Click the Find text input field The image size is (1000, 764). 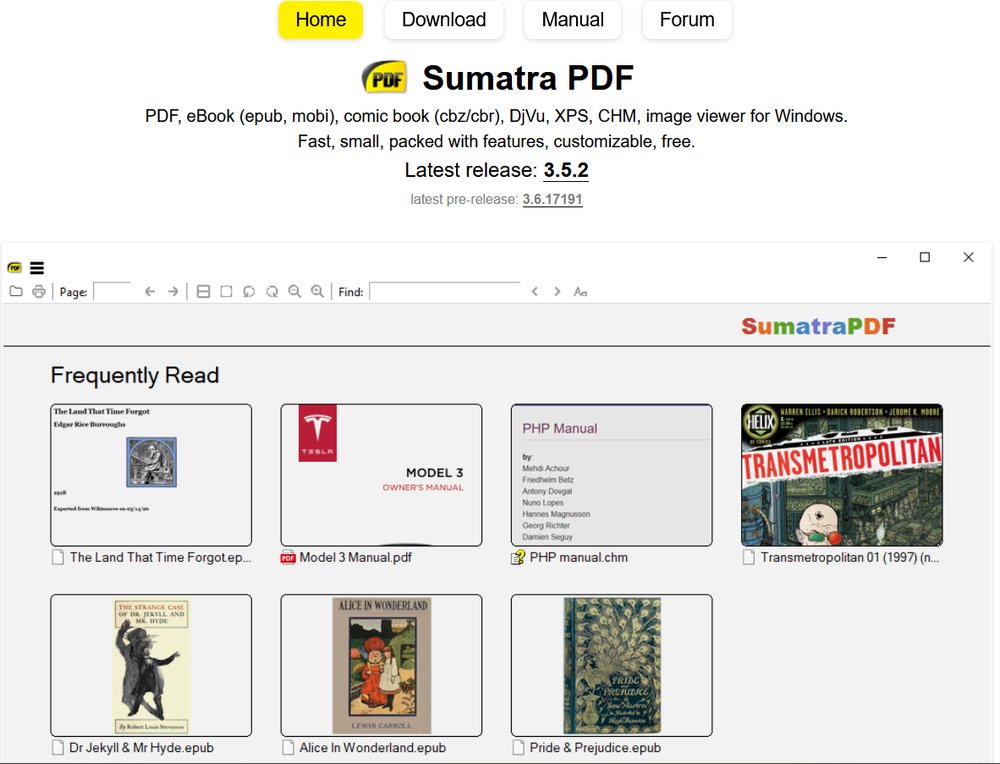pyautogui.click(x=445, y=291)
